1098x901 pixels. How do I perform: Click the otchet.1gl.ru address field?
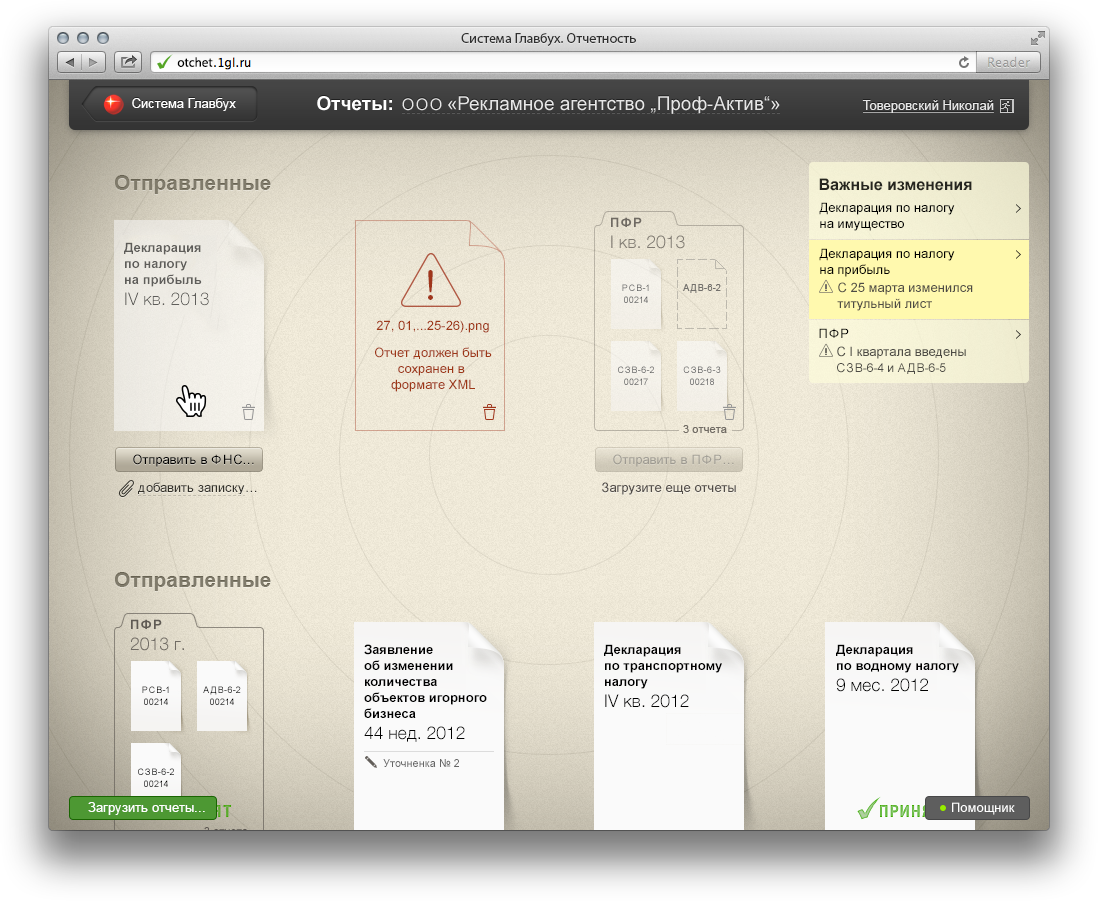(x=560, y=62)
